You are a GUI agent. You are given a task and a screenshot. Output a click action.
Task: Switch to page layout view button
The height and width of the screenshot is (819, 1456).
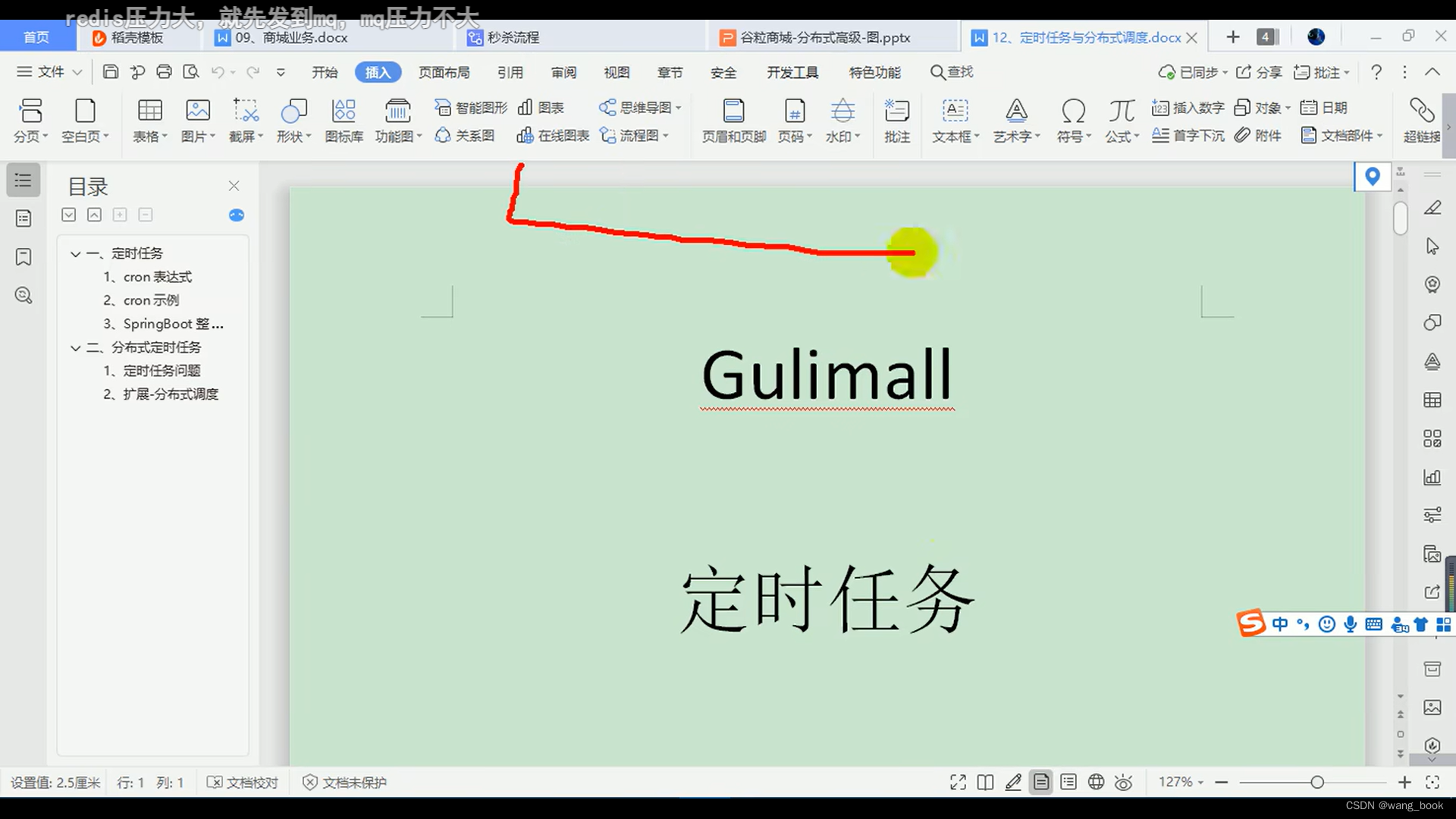tap(1041, 783)
